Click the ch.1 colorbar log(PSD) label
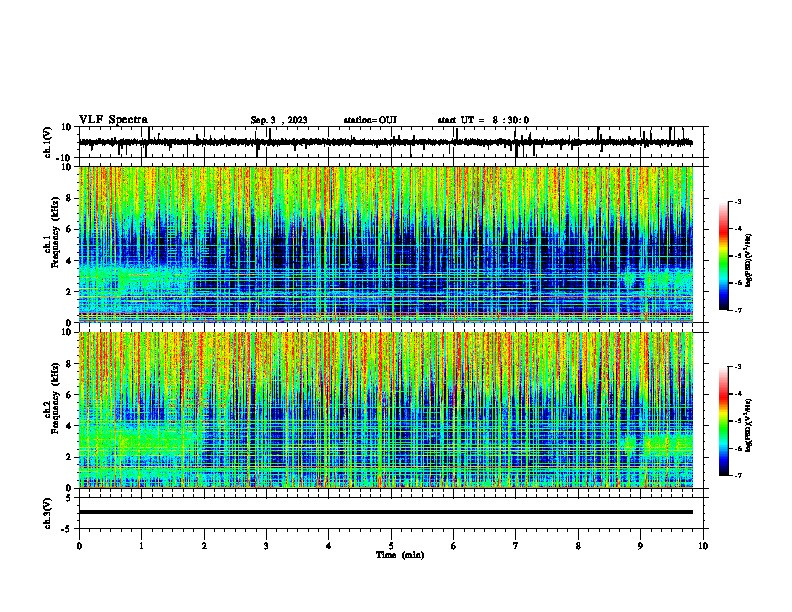The width and height of the screenshot is (792, 612). pos(748,261)
